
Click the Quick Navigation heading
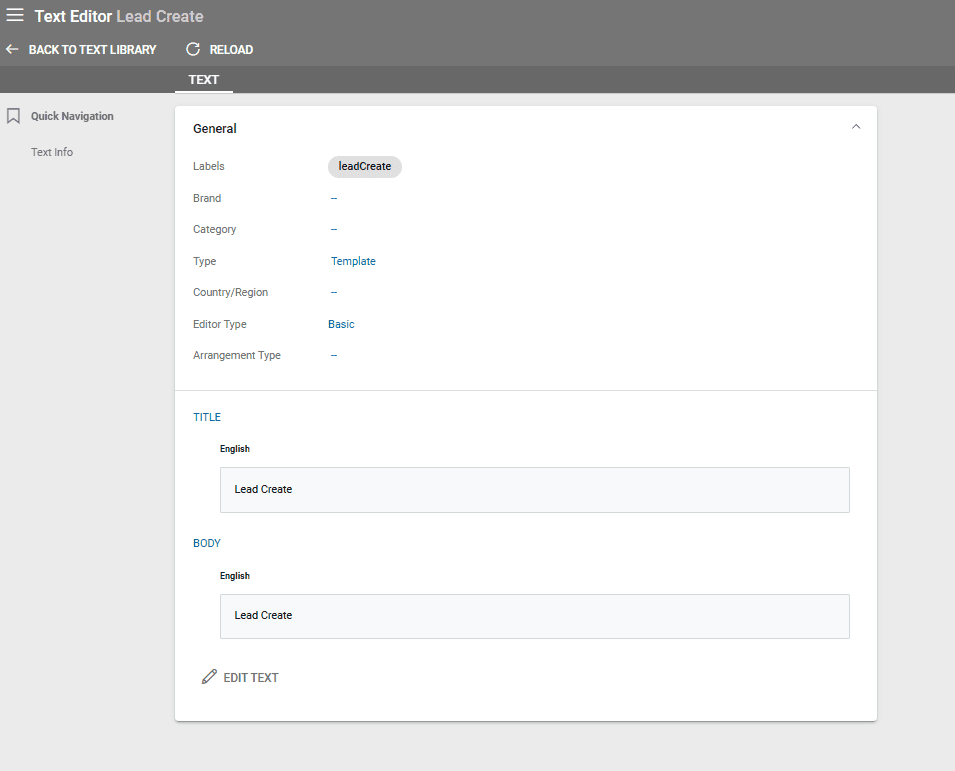(72, 116)
